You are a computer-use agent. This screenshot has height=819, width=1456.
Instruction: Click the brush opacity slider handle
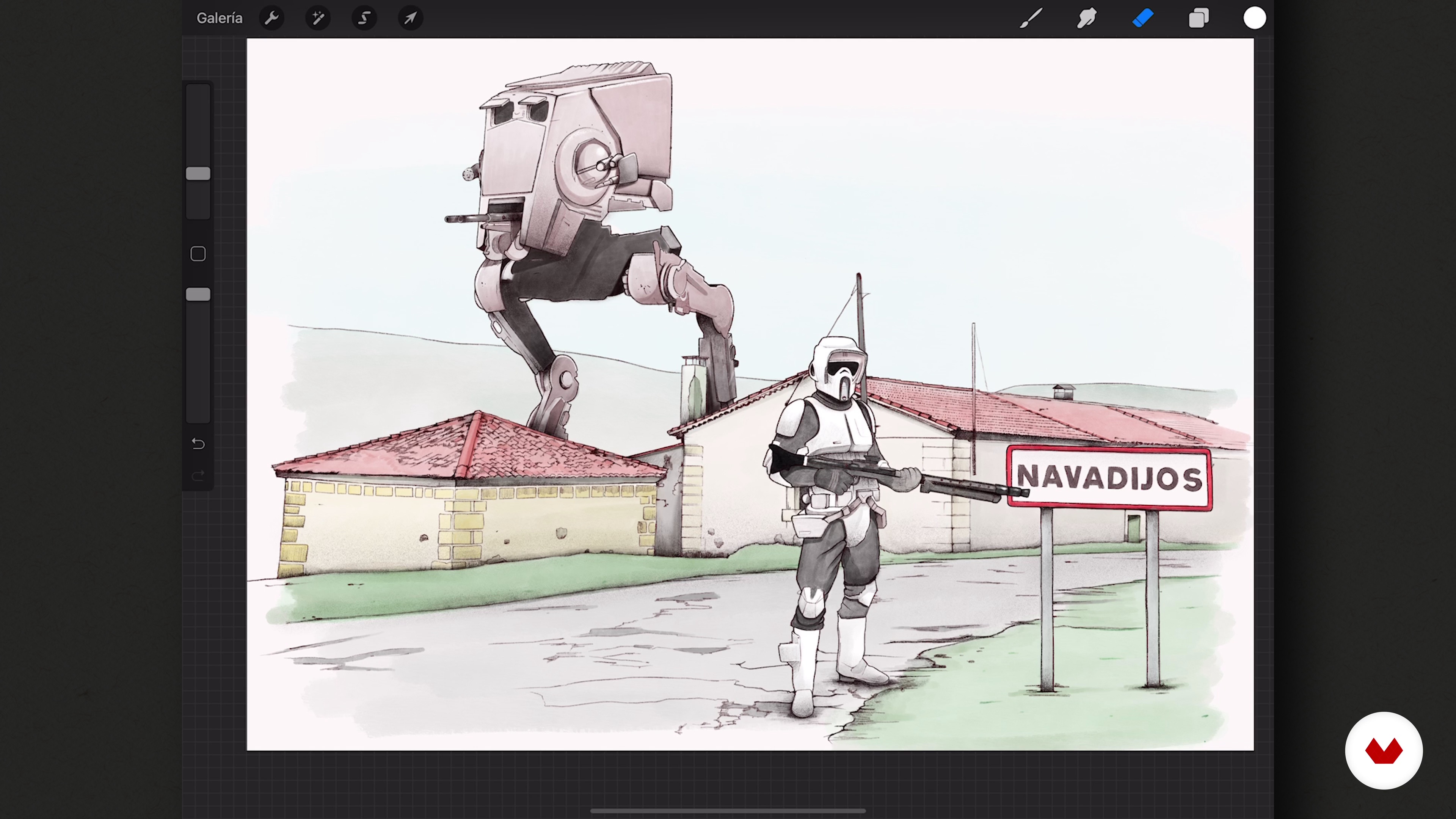pos(198,295)
